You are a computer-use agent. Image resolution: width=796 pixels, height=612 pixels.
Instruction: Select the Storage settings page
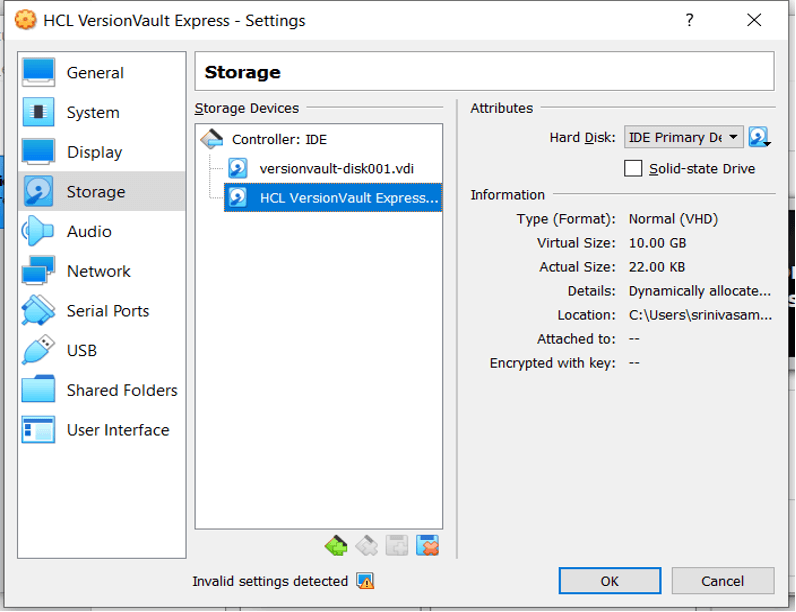click(102, 191)
